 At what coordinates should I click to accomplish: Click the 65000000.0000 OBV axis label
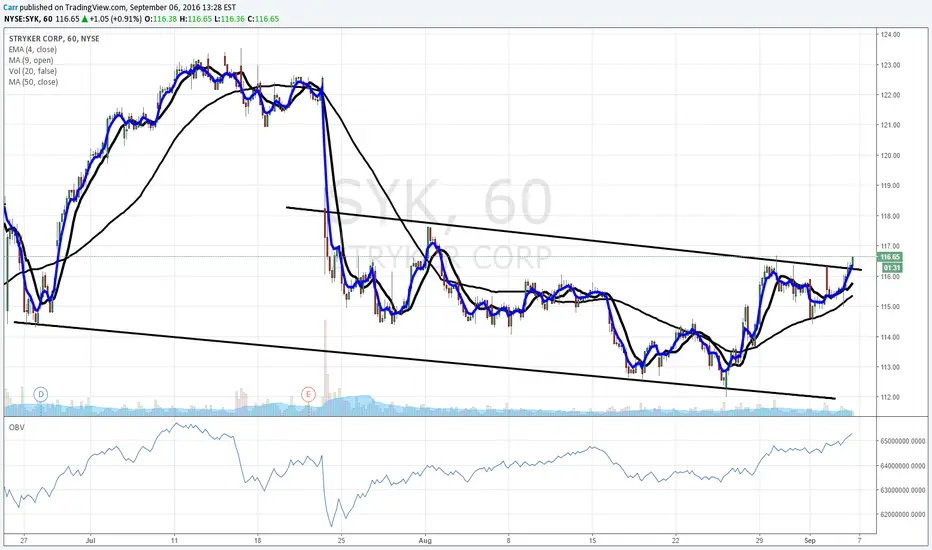point(903,441)
